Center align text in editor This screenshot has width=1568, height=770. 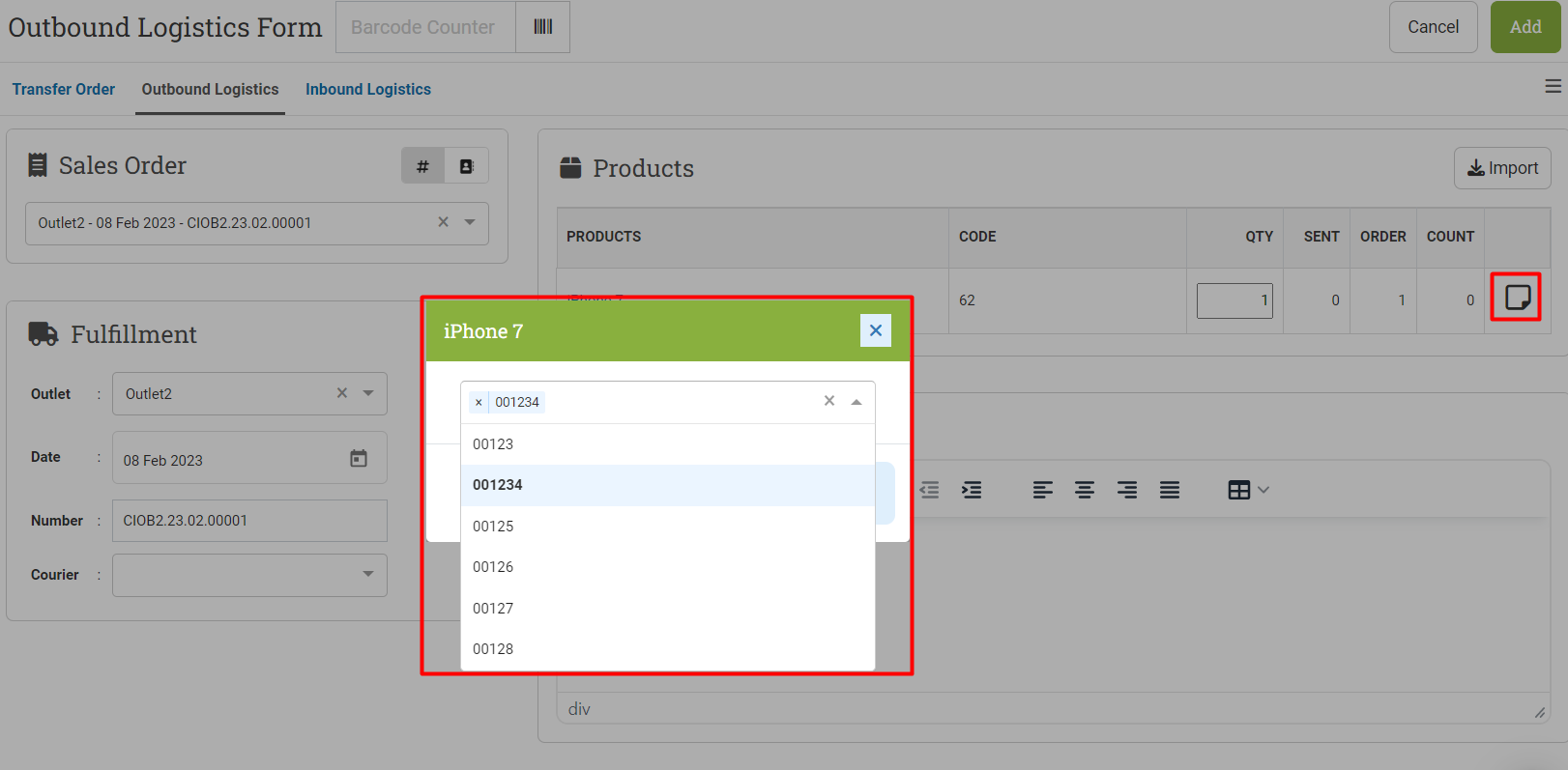pyautogui.click(x=1085, y=490)
